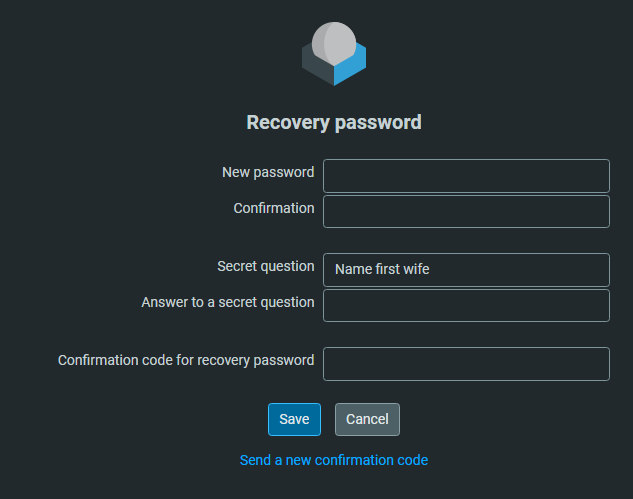The width and height of the screenshot is (633, 499).
Task: Click the 'New password' label
Action: [268, 172]
